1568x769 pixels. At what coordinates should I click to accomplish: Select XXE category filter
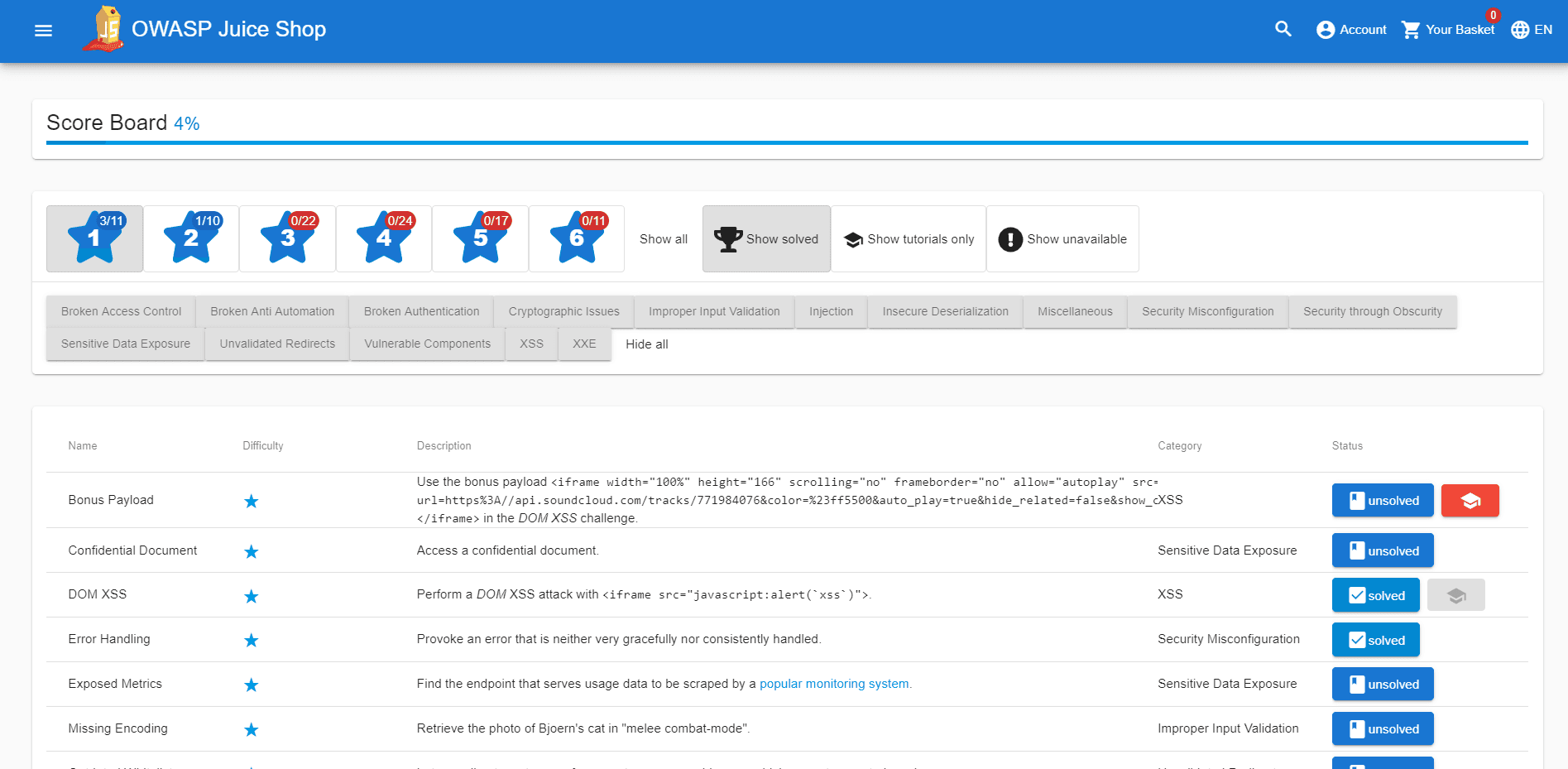coord(584,344)
